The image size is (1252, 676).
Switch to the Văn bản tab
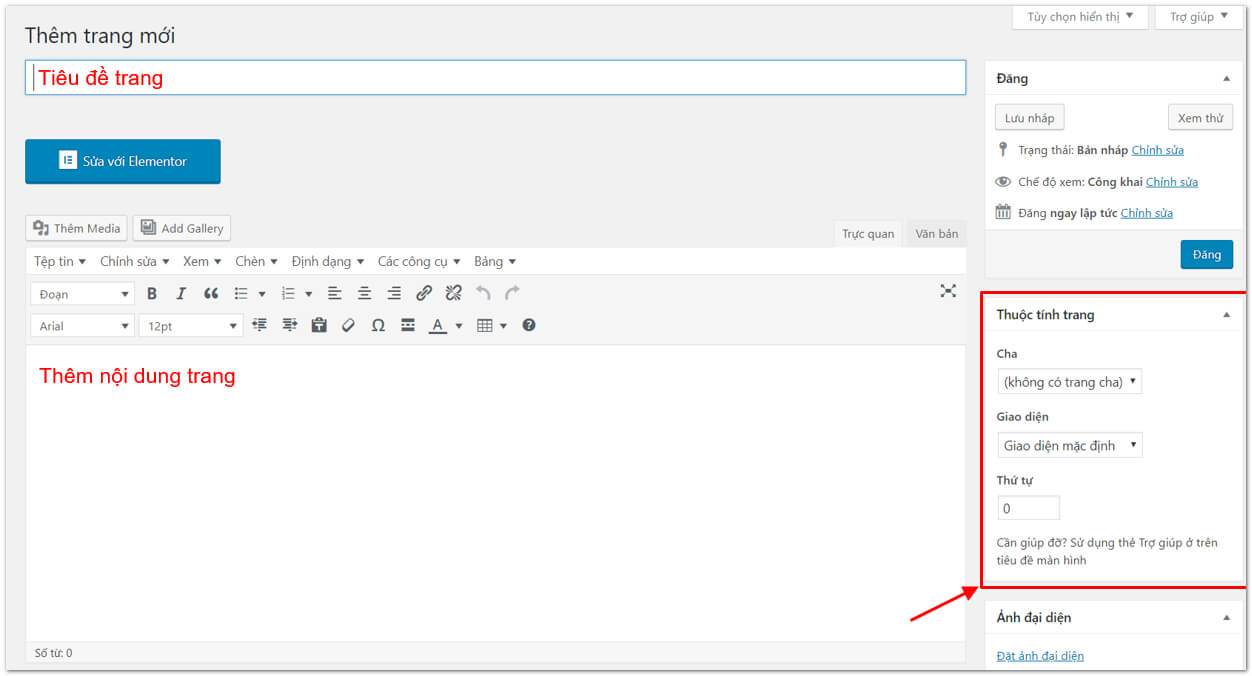coord(936,234)
